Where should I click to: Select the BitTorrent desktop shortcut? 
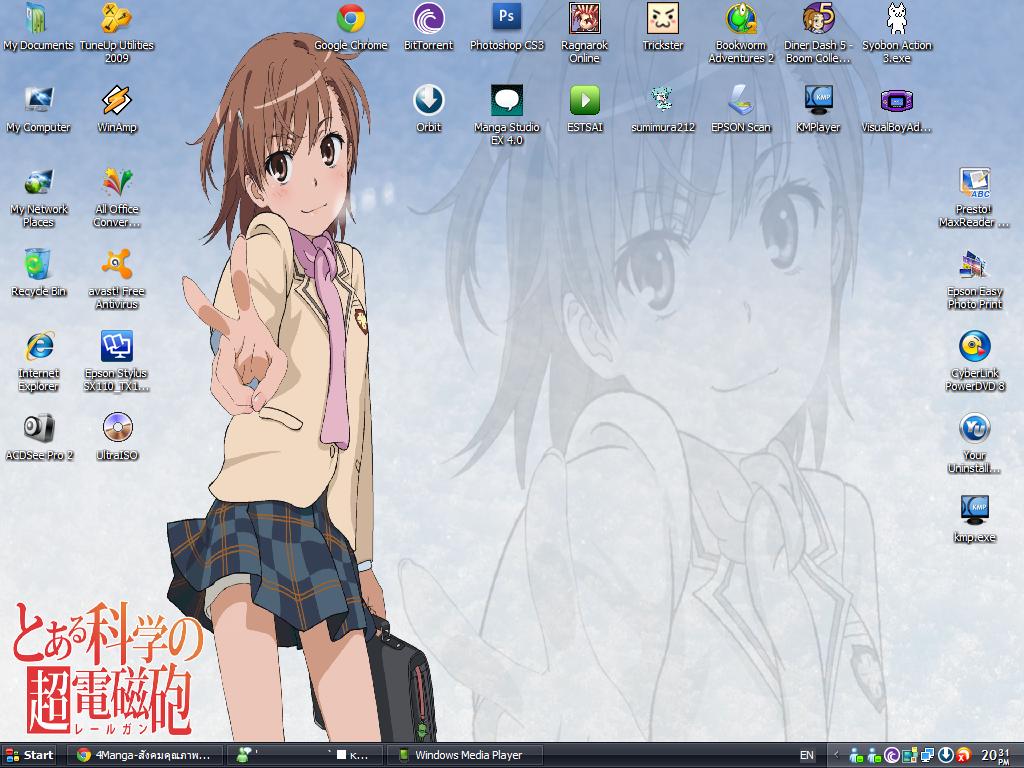pos(428,27)
